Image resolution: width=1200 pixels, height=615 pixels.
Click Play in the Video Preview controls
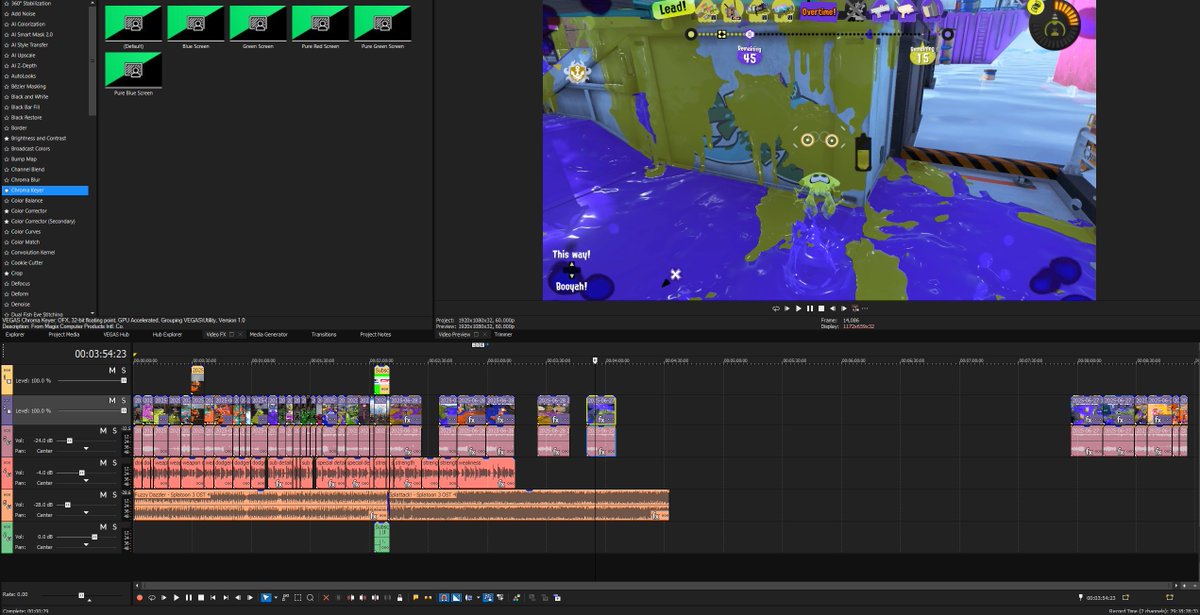(798, 308)
